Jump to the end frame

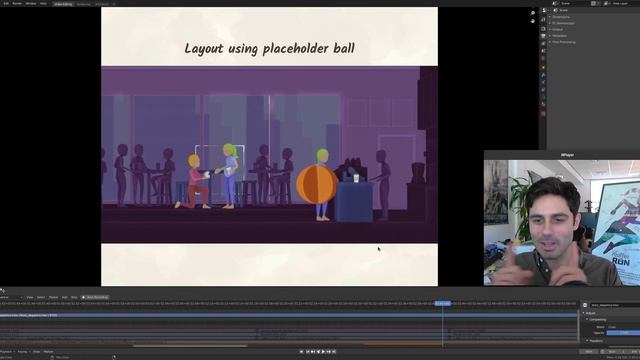[x=334, y=351]
